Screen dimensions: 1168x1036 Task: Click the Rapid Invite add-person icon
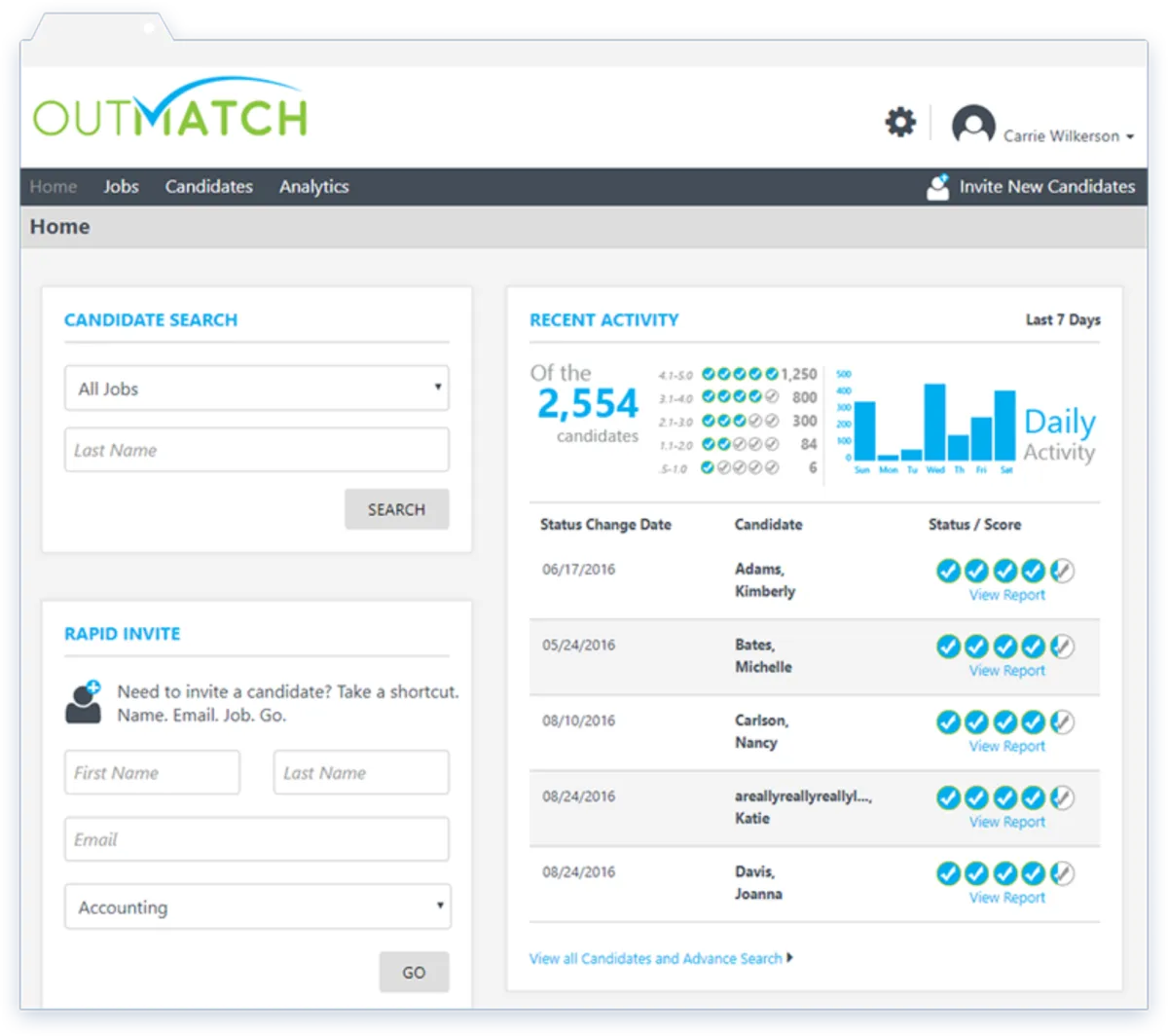pos(84,702)
